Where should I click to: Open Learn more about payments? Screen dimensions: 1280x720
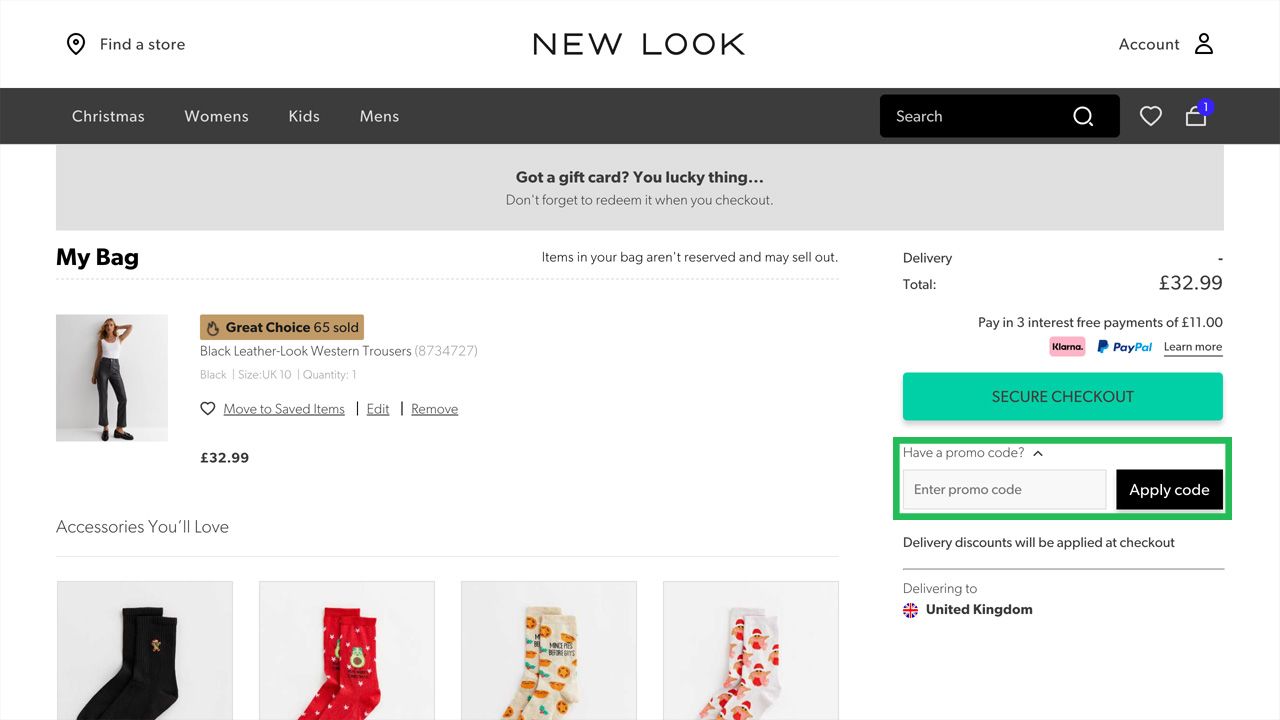1193,347
